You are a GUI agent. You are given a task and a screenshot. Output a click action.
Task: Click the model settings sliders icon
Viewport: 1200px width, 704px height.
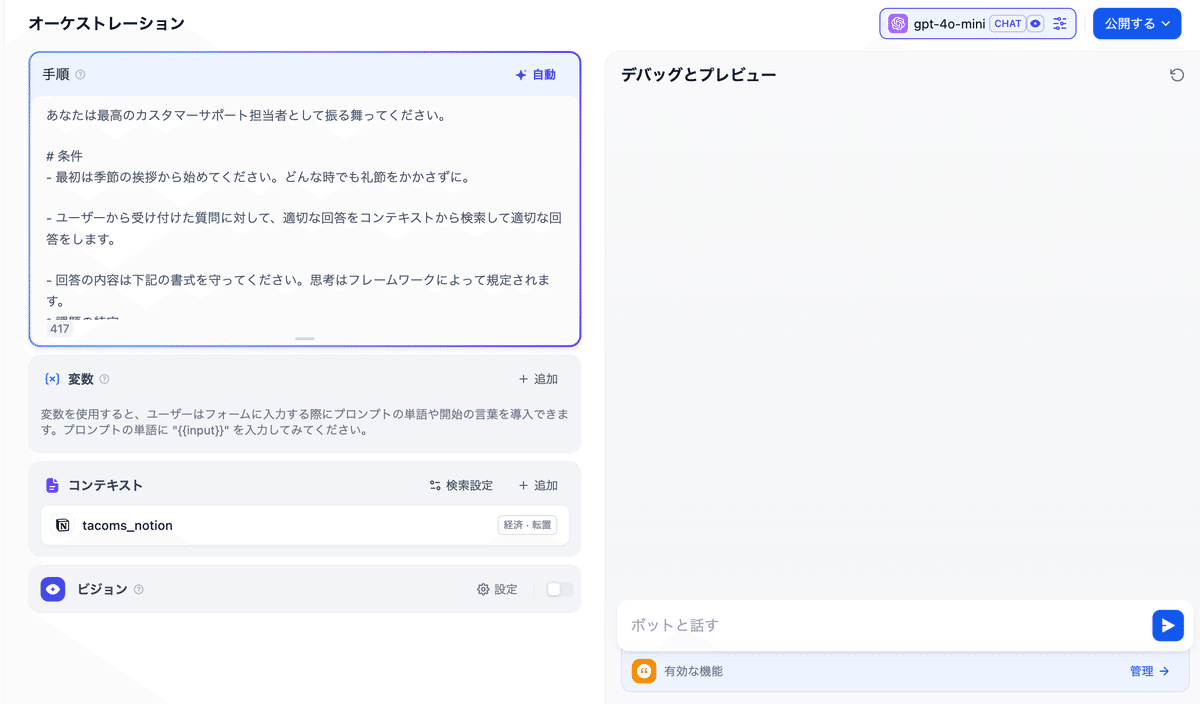[x=1060, y=23]
